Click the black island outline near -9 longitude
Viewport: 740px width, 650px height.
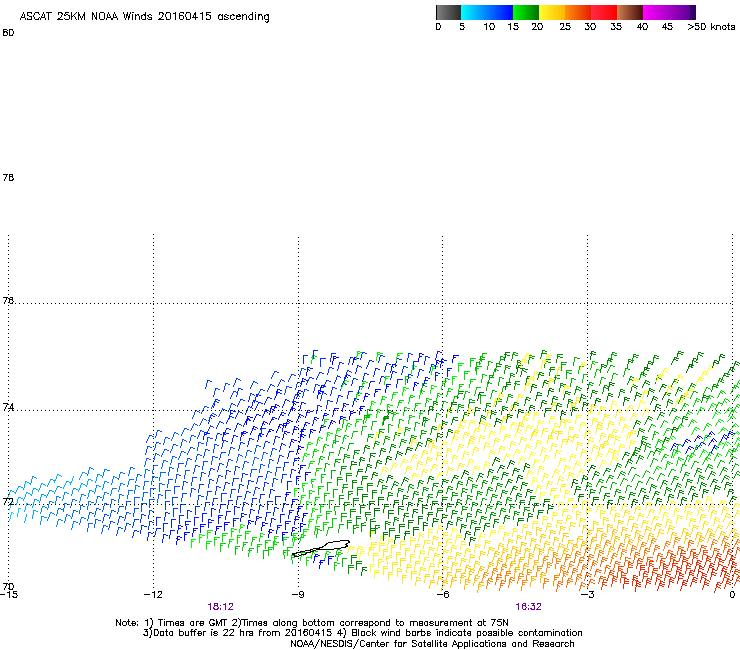(x=320, y=548)
